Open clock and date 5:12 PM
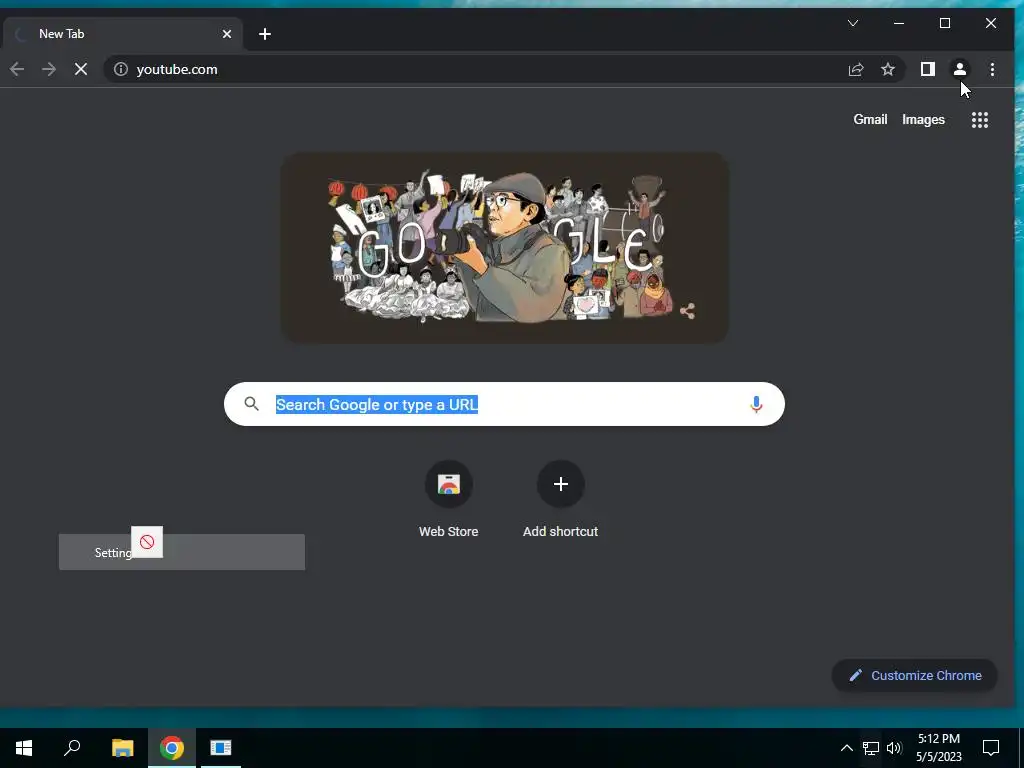The height and width of the screenshot is (768, 1024). [x=938, y=748]
